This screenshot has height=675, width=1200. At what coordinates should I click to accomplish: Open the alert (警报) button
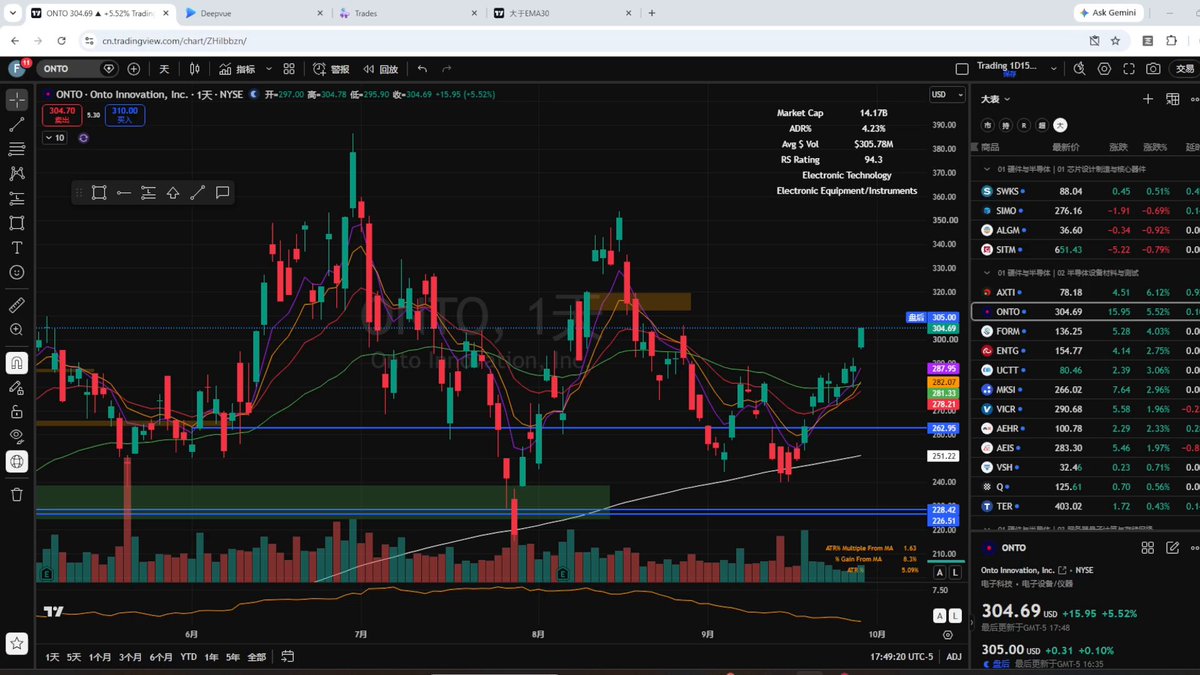click(331, 69)
